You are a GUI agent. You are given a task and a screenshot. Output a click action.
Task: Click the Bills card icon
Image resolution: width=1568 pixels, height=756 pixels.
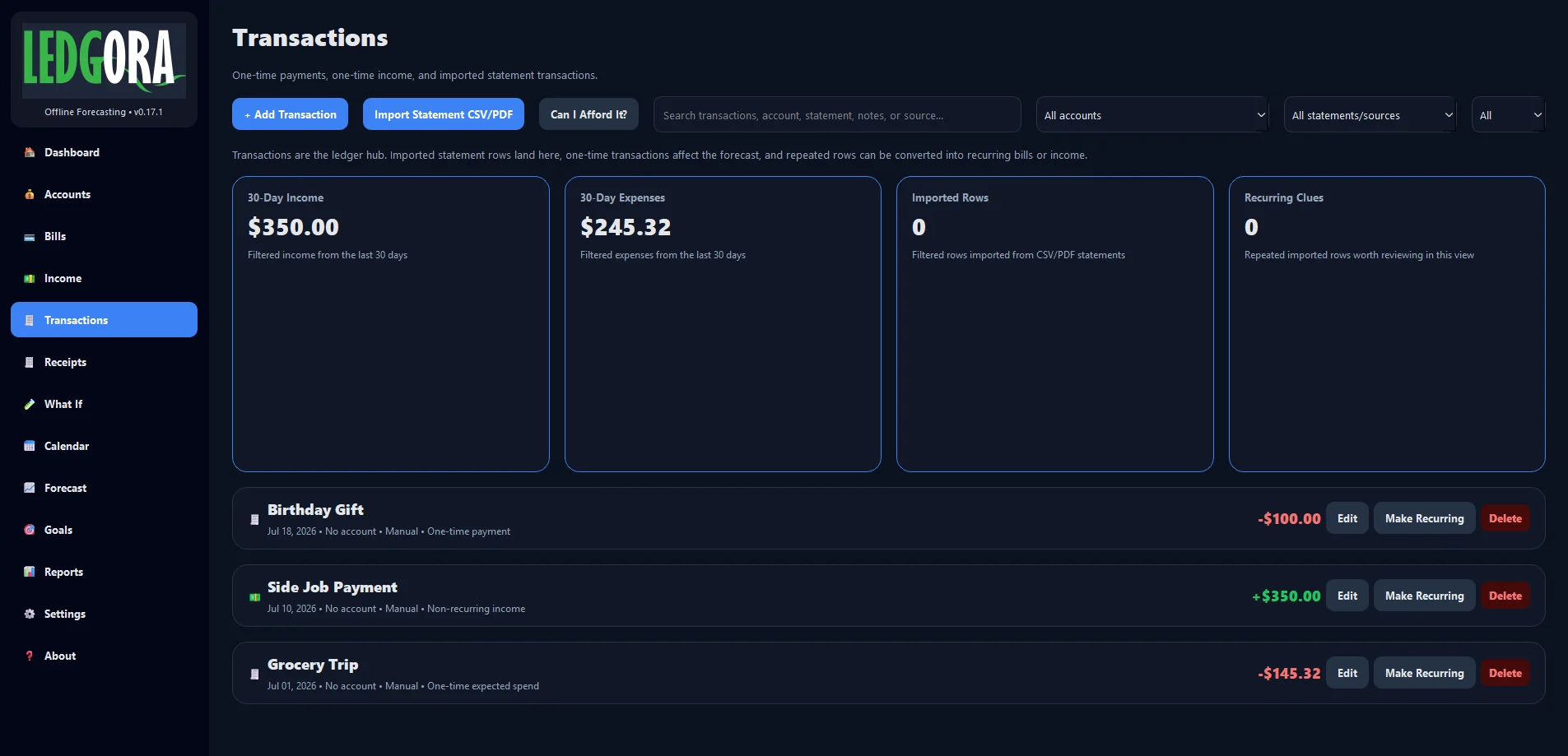coord(30,237)
